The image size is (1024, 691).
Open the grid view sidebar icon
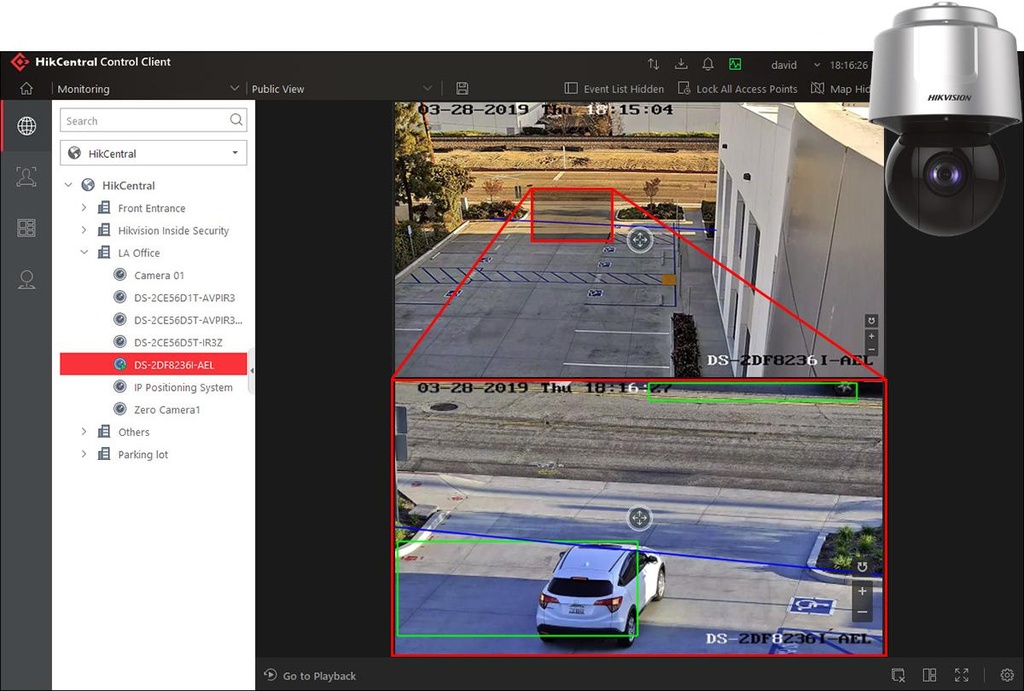coord(26,228)
